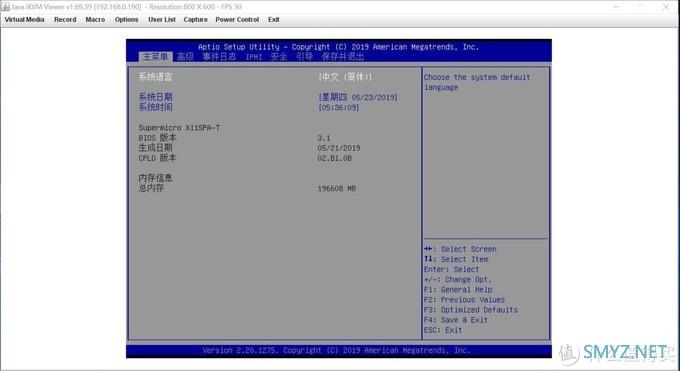Select the 系统日期 setting label
Screen dimensions: 680x371
[155, 97]
